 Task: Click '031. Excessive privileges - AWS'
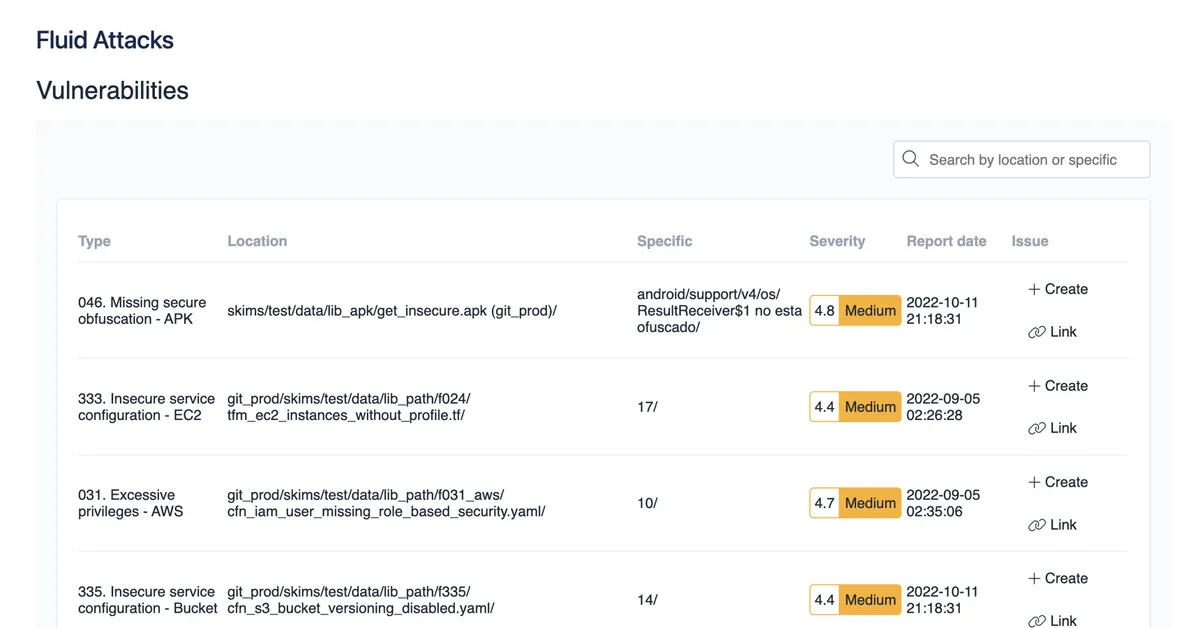tap(130, 503)
